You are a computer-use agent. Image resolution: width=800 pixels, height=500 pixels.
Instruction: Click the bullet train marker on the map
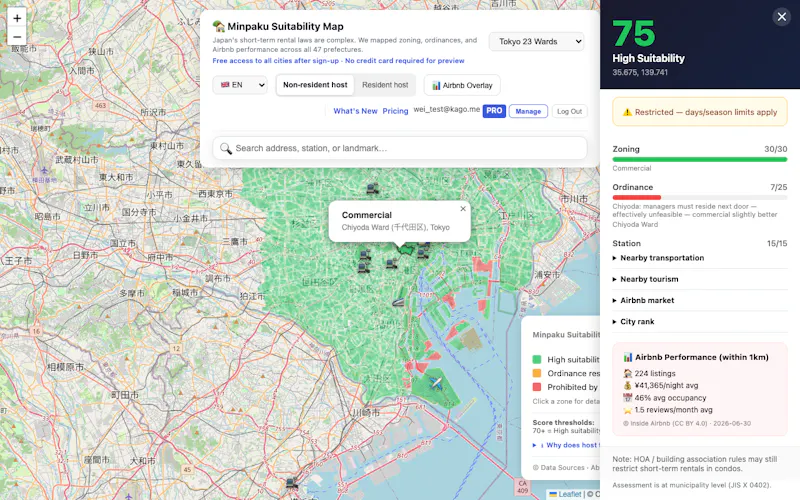point(398,302)
